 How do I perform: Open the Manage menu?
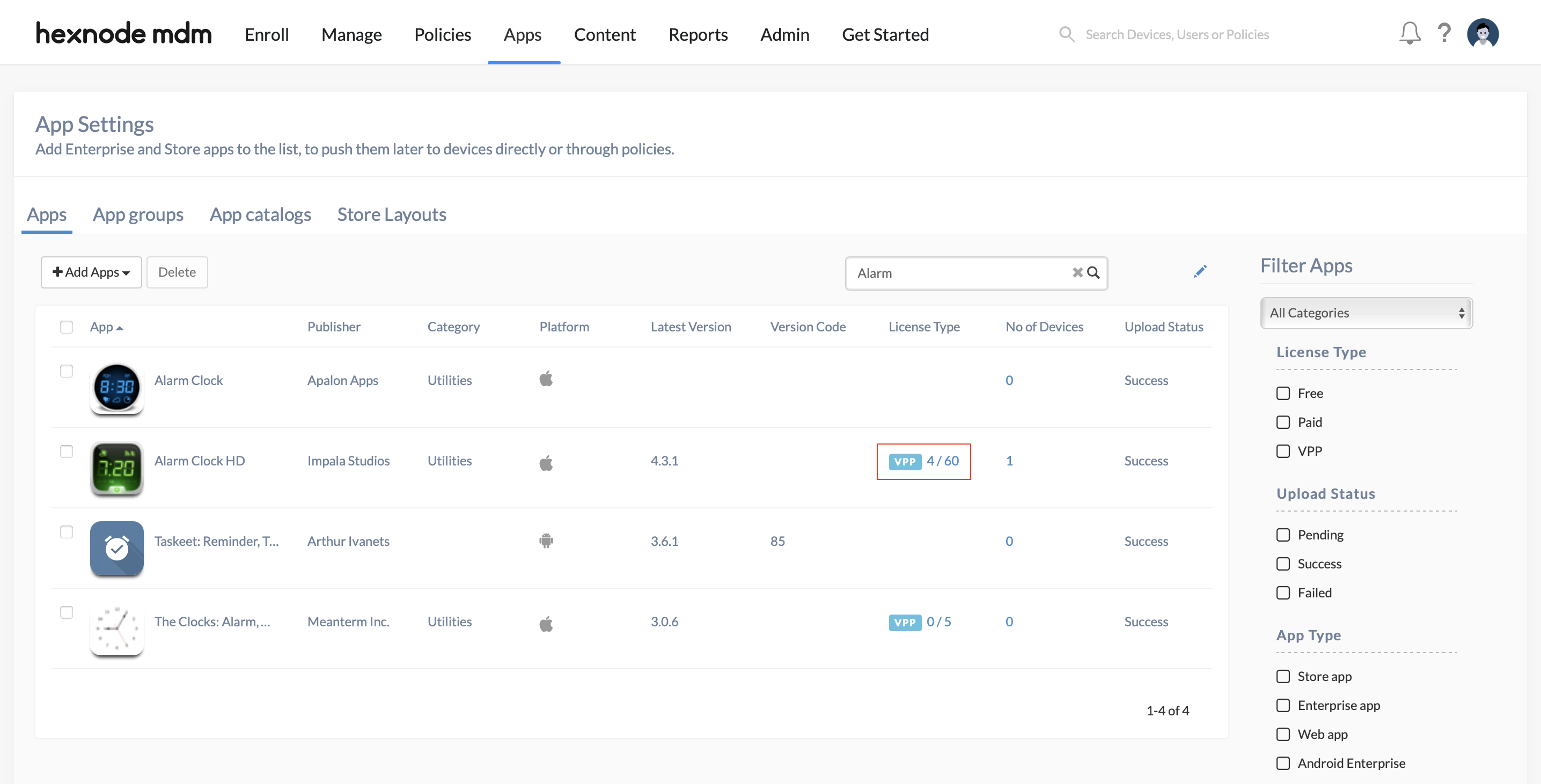(x=352, y=34)
